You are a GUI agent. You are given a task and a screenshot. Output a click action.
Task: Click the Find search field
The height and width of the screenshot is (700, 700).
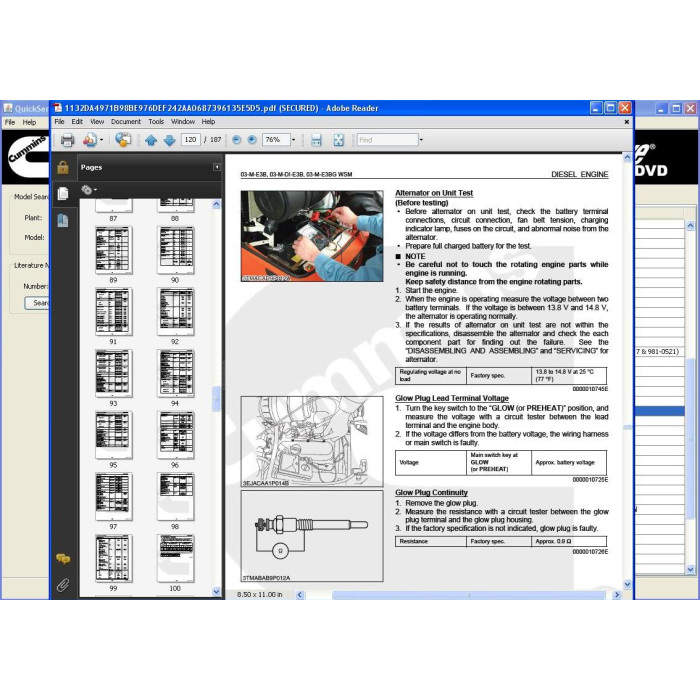tap(388, 140)
